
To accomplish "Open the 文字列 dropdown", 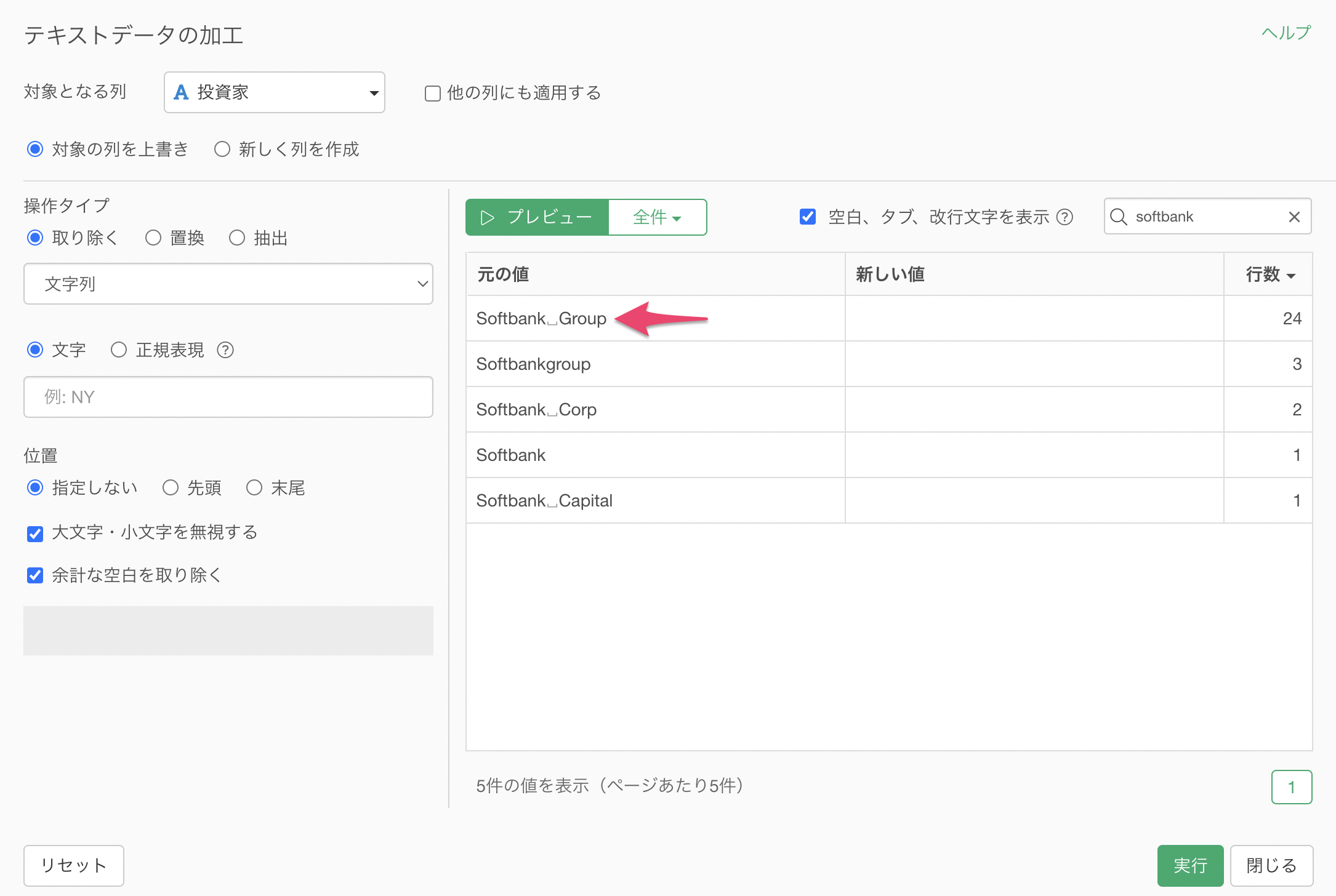I will (x=228, y=284).
